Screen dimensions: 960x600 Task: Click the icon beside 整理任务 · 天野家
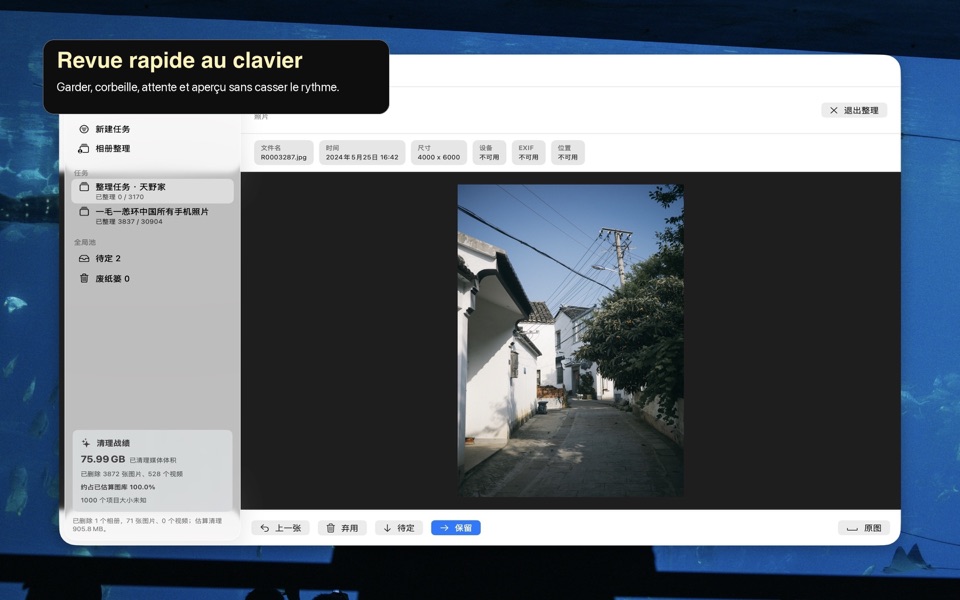[x=84, y=187]
